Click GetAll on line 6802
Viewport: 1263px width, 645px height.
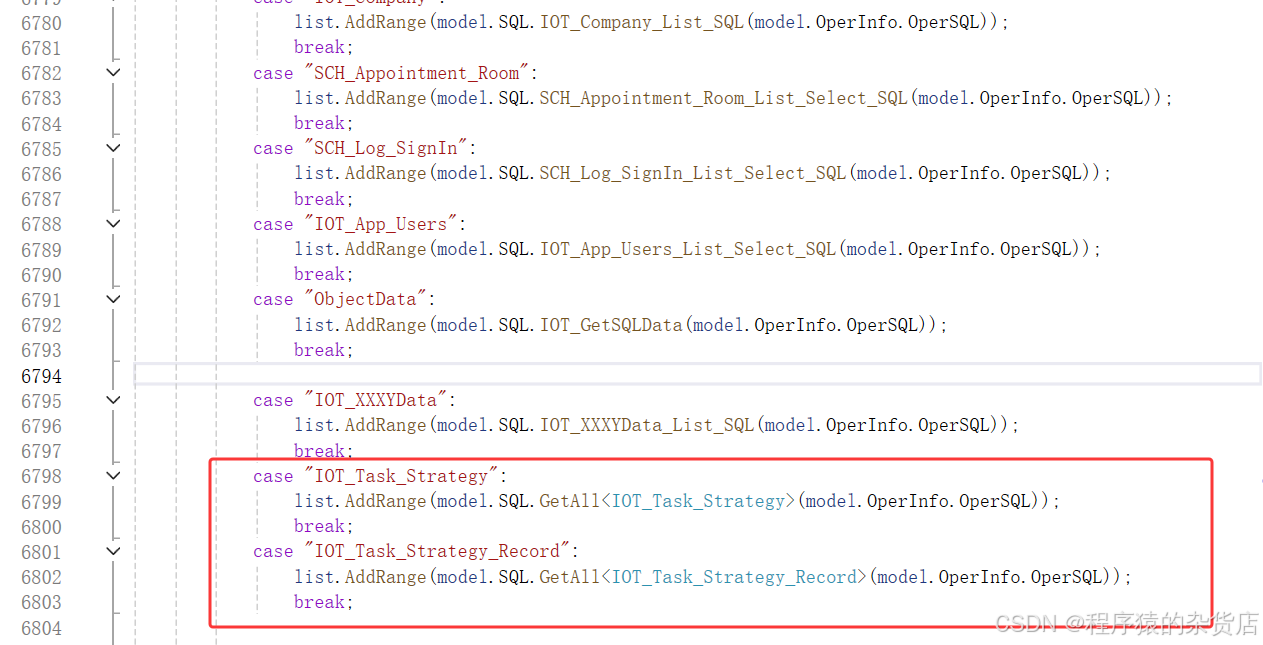click(x=570, y=577)
